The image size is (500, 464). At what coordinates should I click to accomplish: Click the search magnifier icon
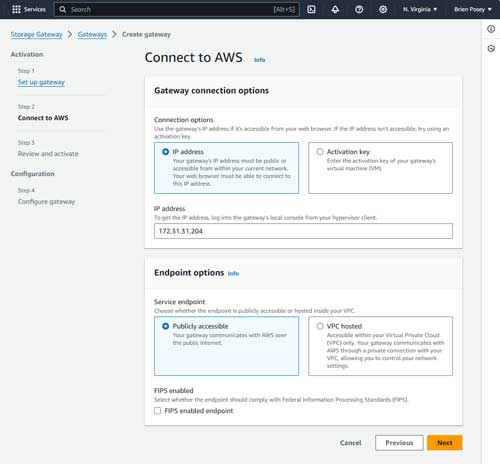(x=63, y=9)
